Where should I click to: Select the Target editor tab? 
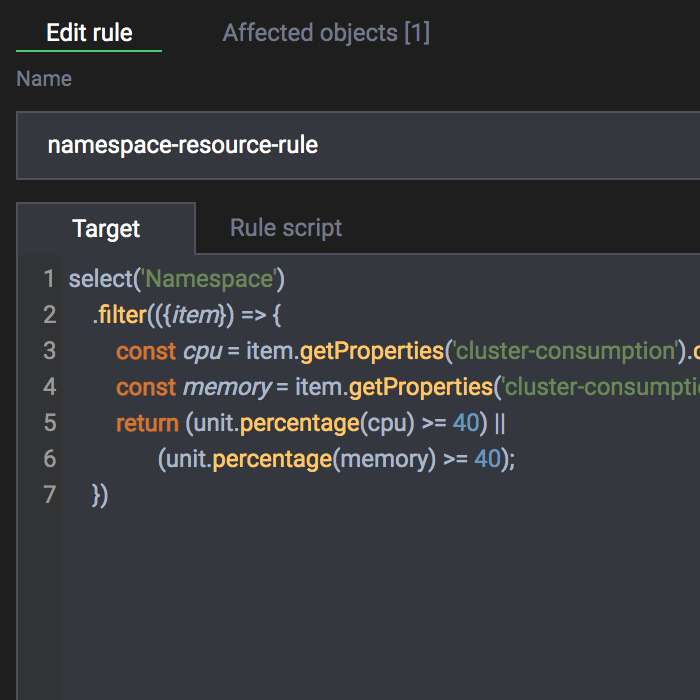click(x=106, y=229)
